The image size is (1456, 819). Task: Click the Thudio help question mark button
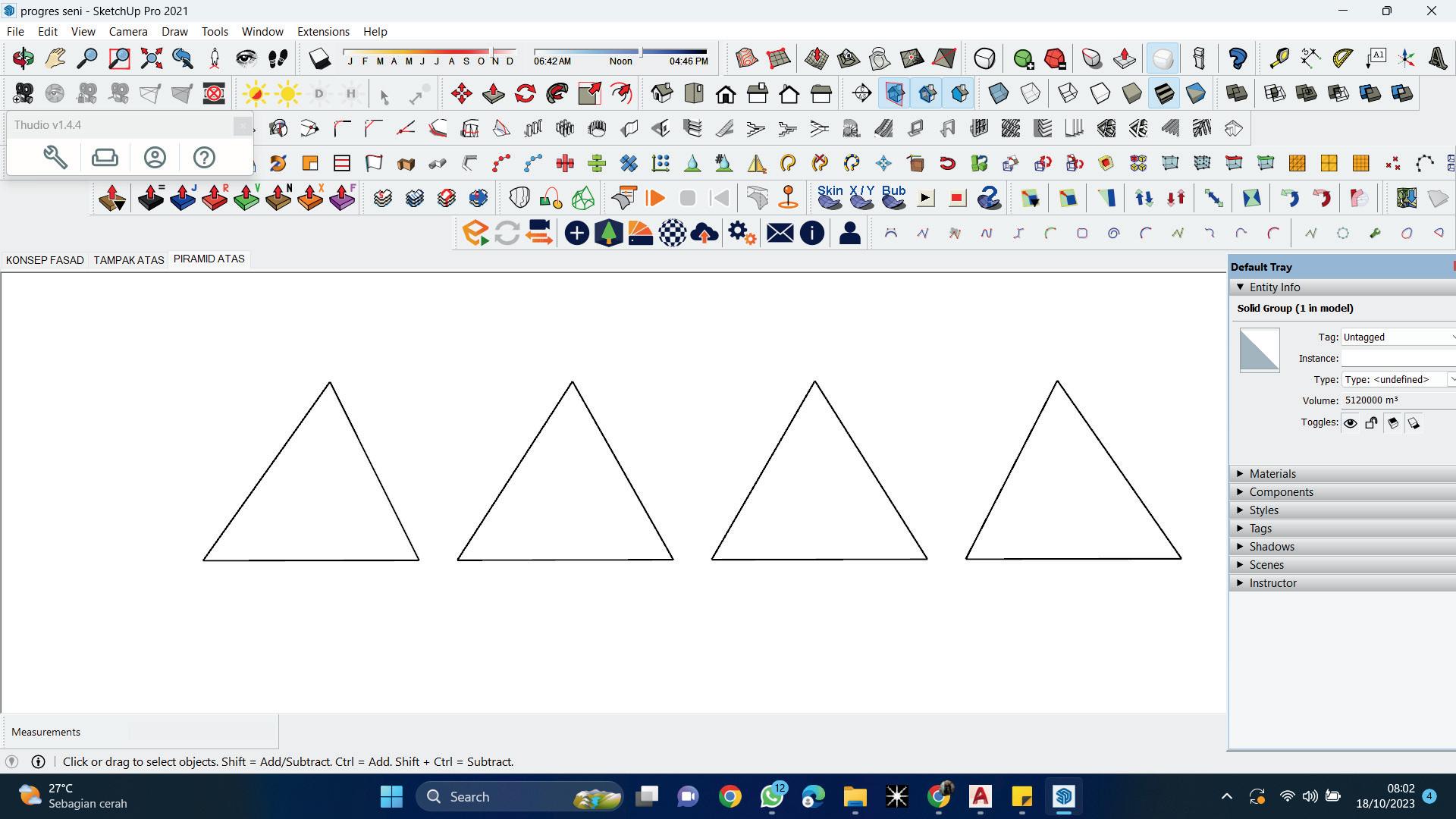[204, 158]
